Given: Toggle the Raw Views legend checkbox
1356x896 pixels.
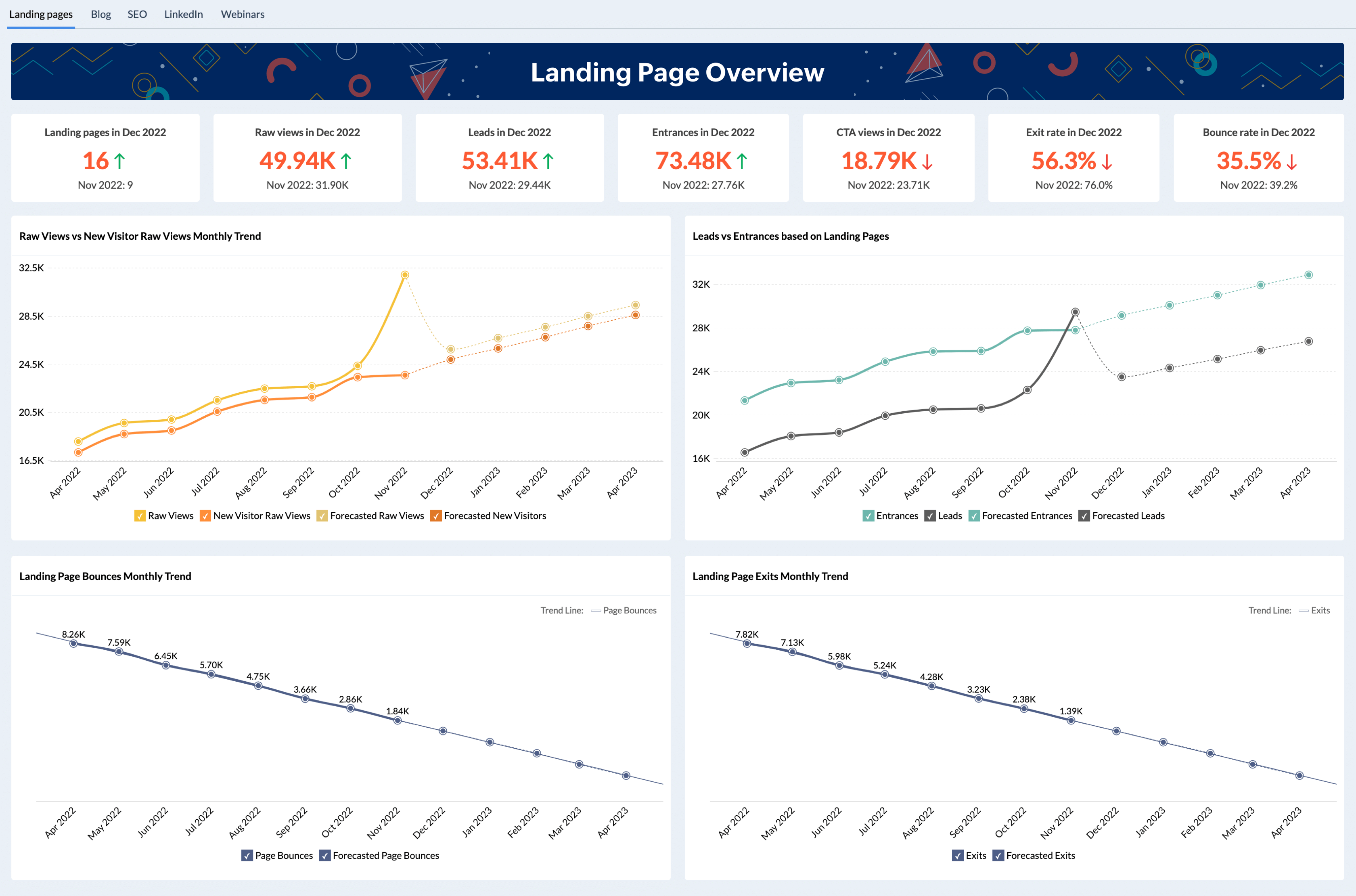Looking at the screenshot, I should point(139,516).
